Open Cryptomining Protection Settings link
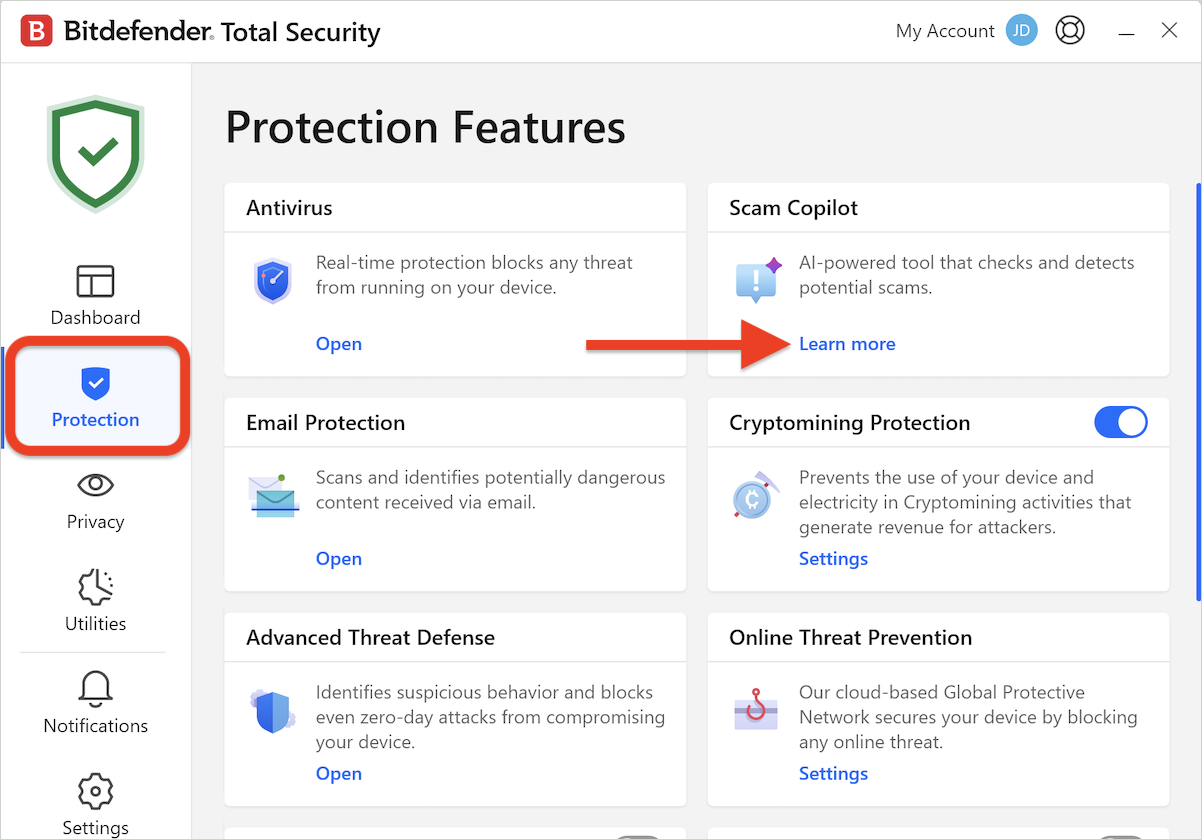The image size is (1202, 840). click(x=833, y=559)
